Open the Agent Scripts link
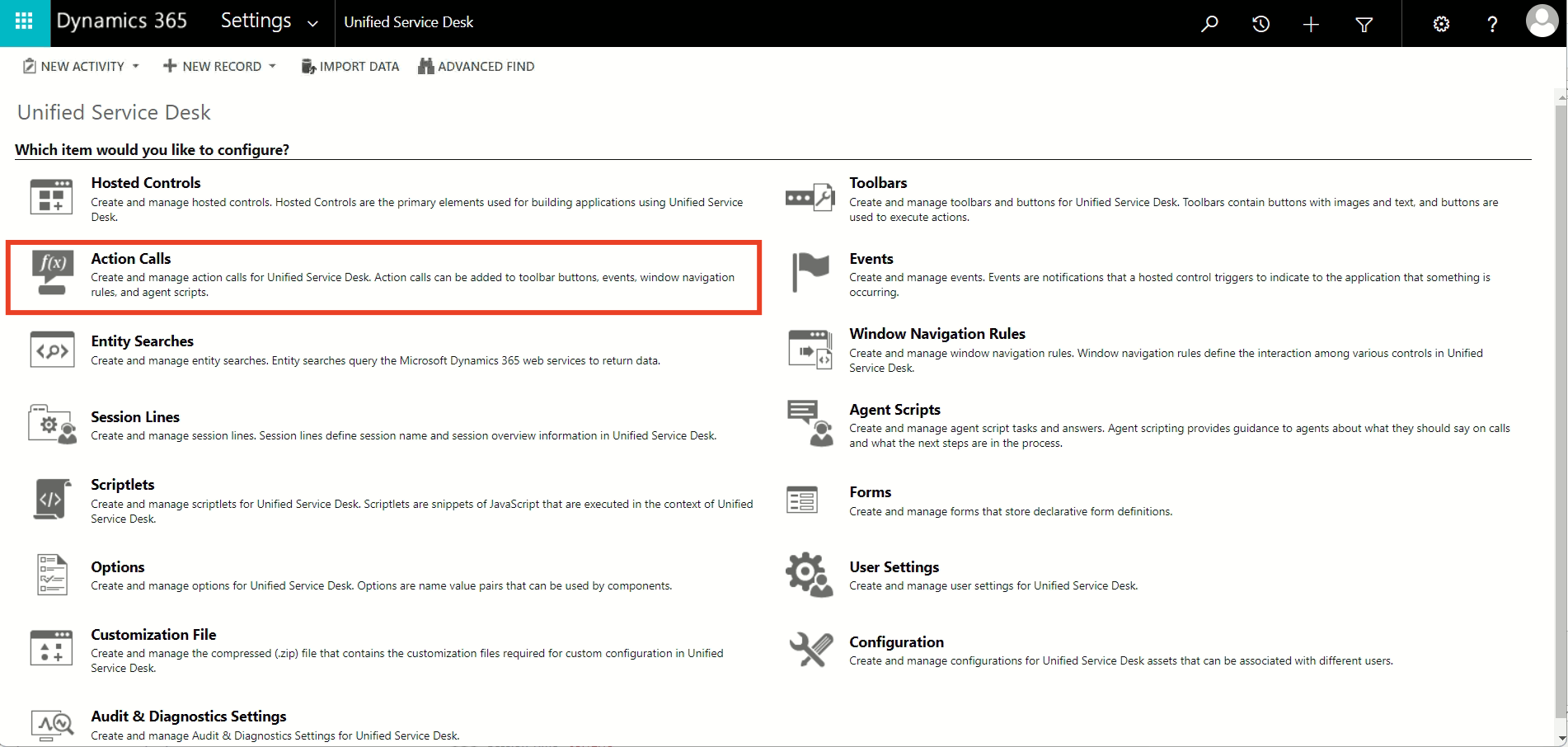The image size is (1568, 747). (x=894, y=410)
